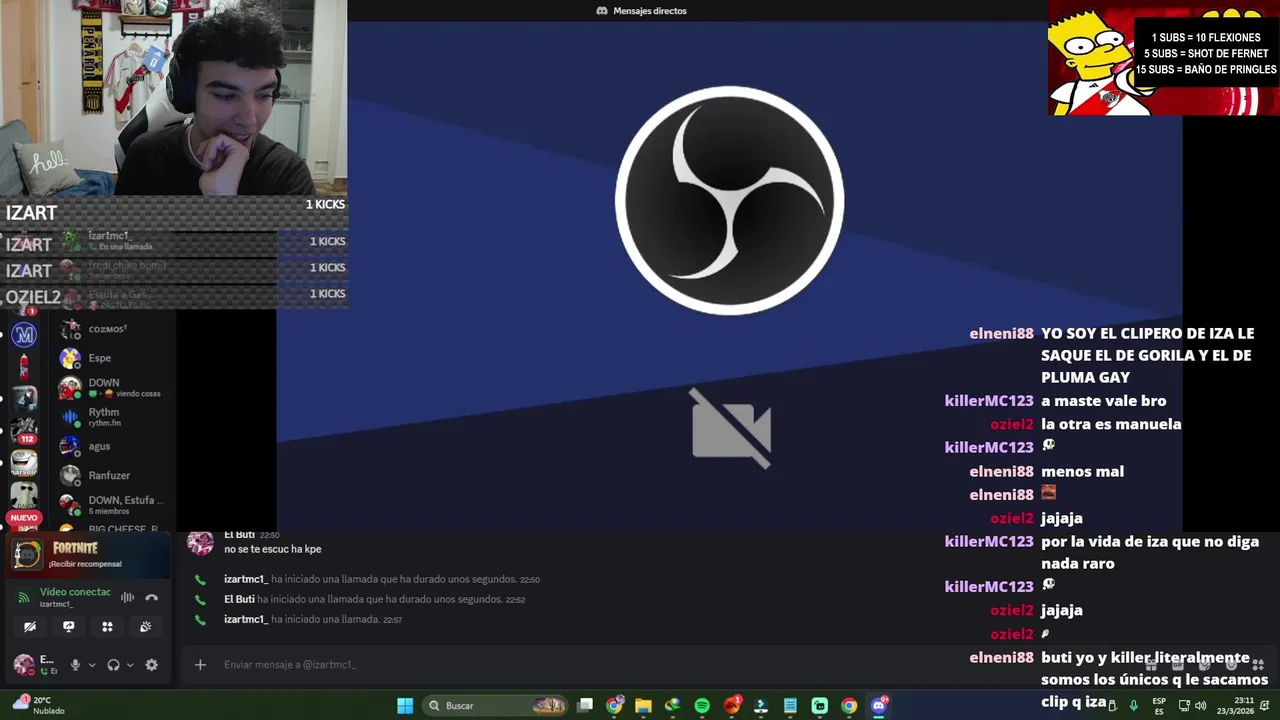Click the green connection signal icon

(24, 597)
